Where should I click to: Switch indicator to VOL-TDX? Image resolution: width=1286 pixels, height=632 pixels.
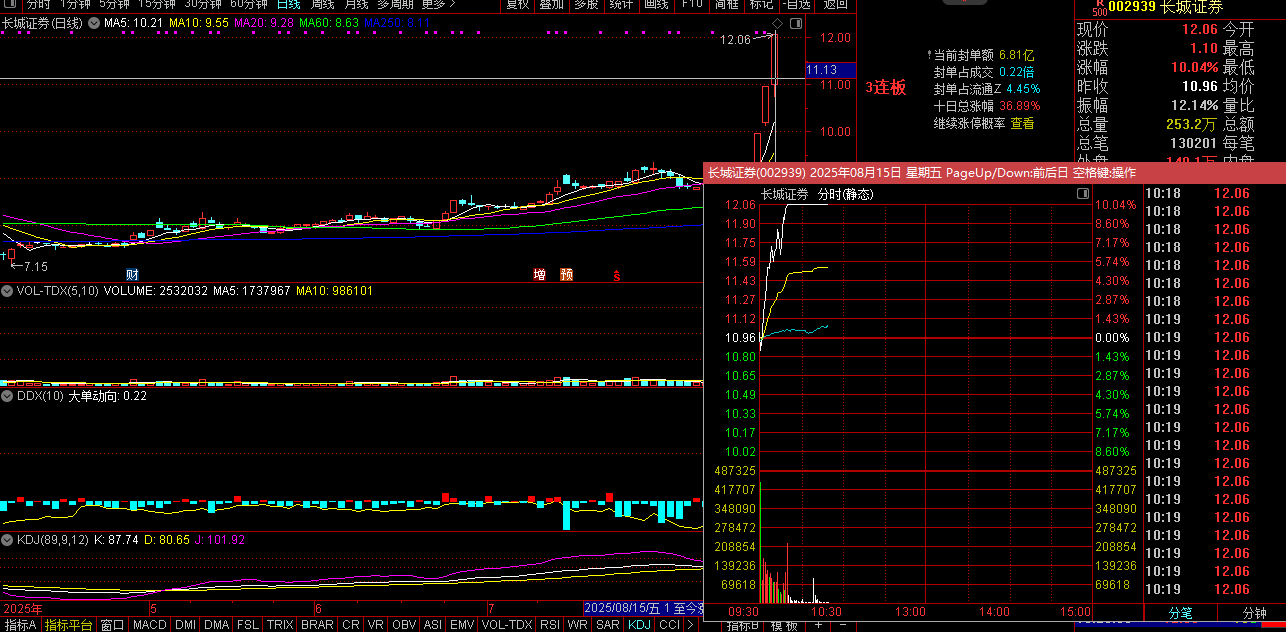(507, 625)
